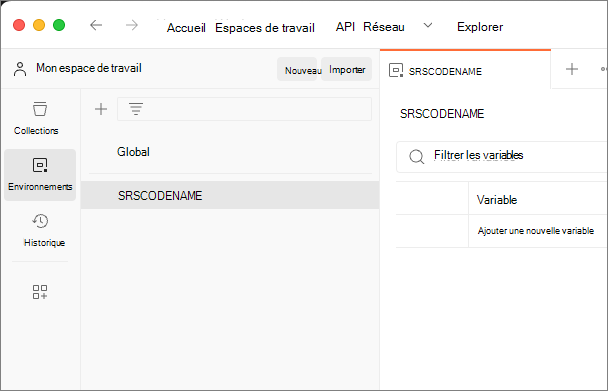Select SRSCODENAME in the environments list

pyautogui.click(x=230, y=195)
